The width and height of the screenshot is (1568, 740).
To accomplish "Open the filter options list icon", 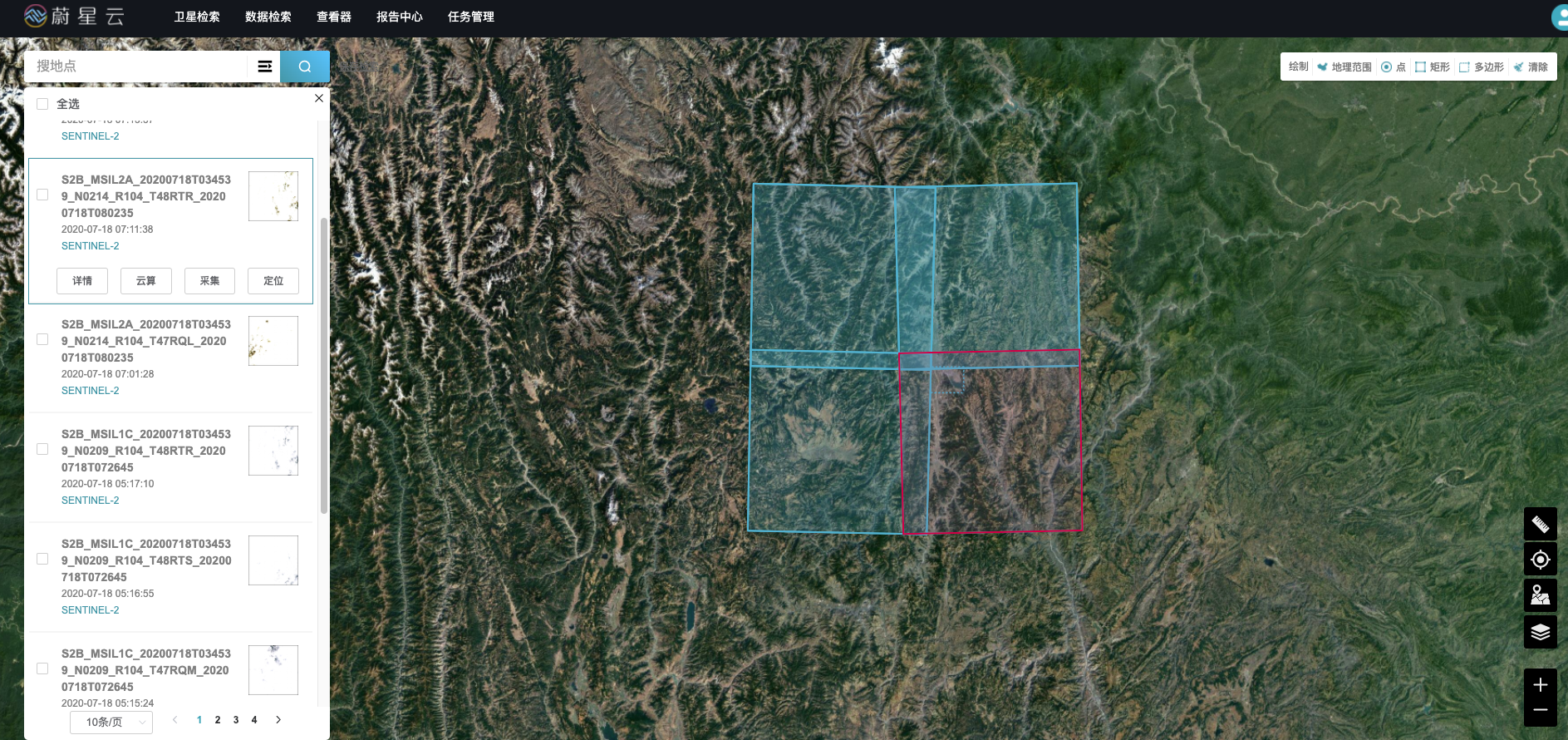I will pos(265,67).
